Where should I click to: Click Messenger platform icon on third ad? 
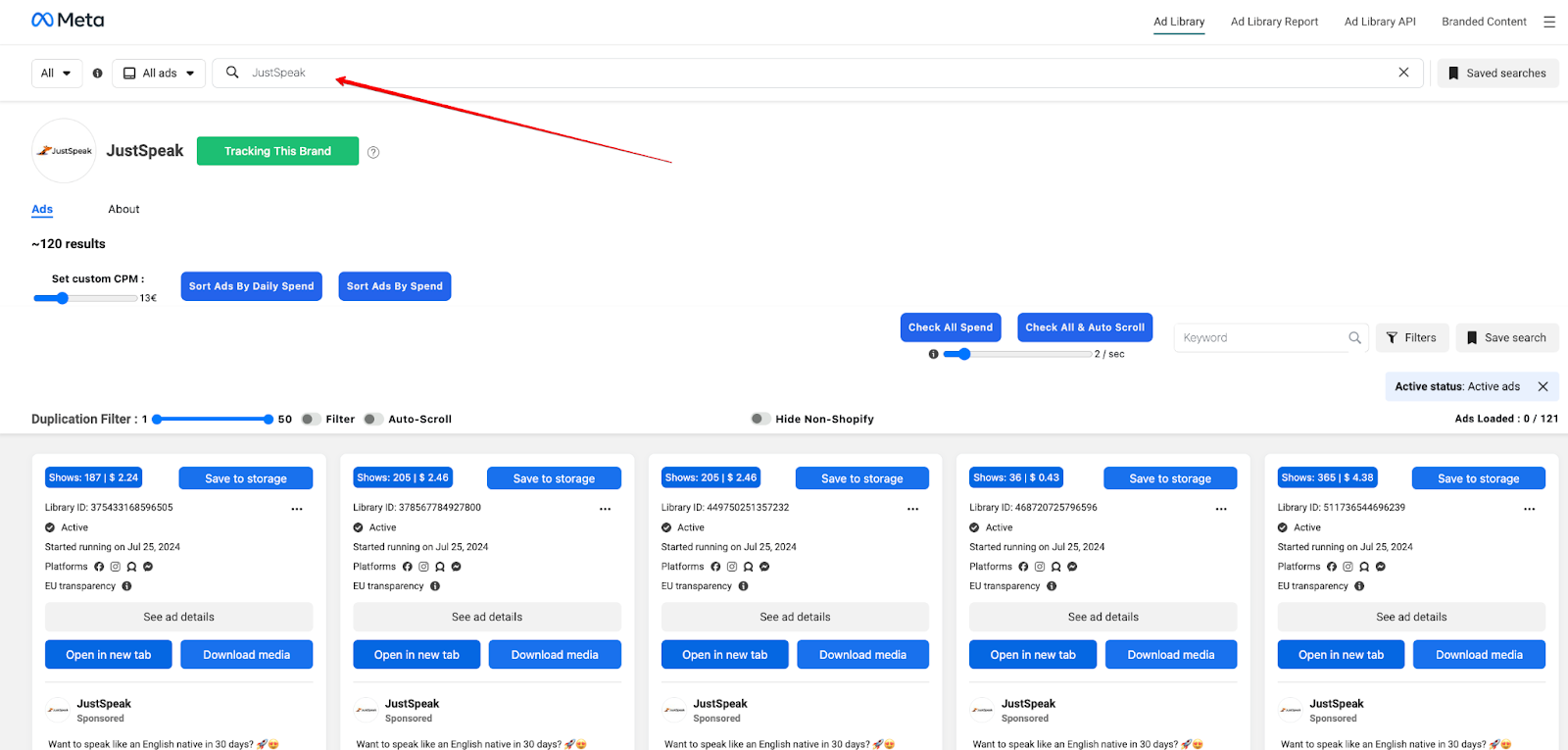click(764, 567)
